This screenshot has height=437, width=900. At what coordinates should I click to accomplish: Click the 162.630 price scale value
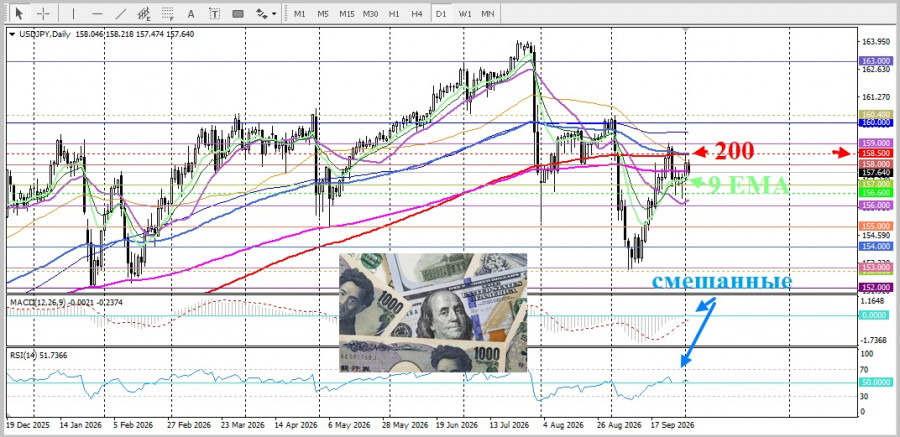(875, 69)
